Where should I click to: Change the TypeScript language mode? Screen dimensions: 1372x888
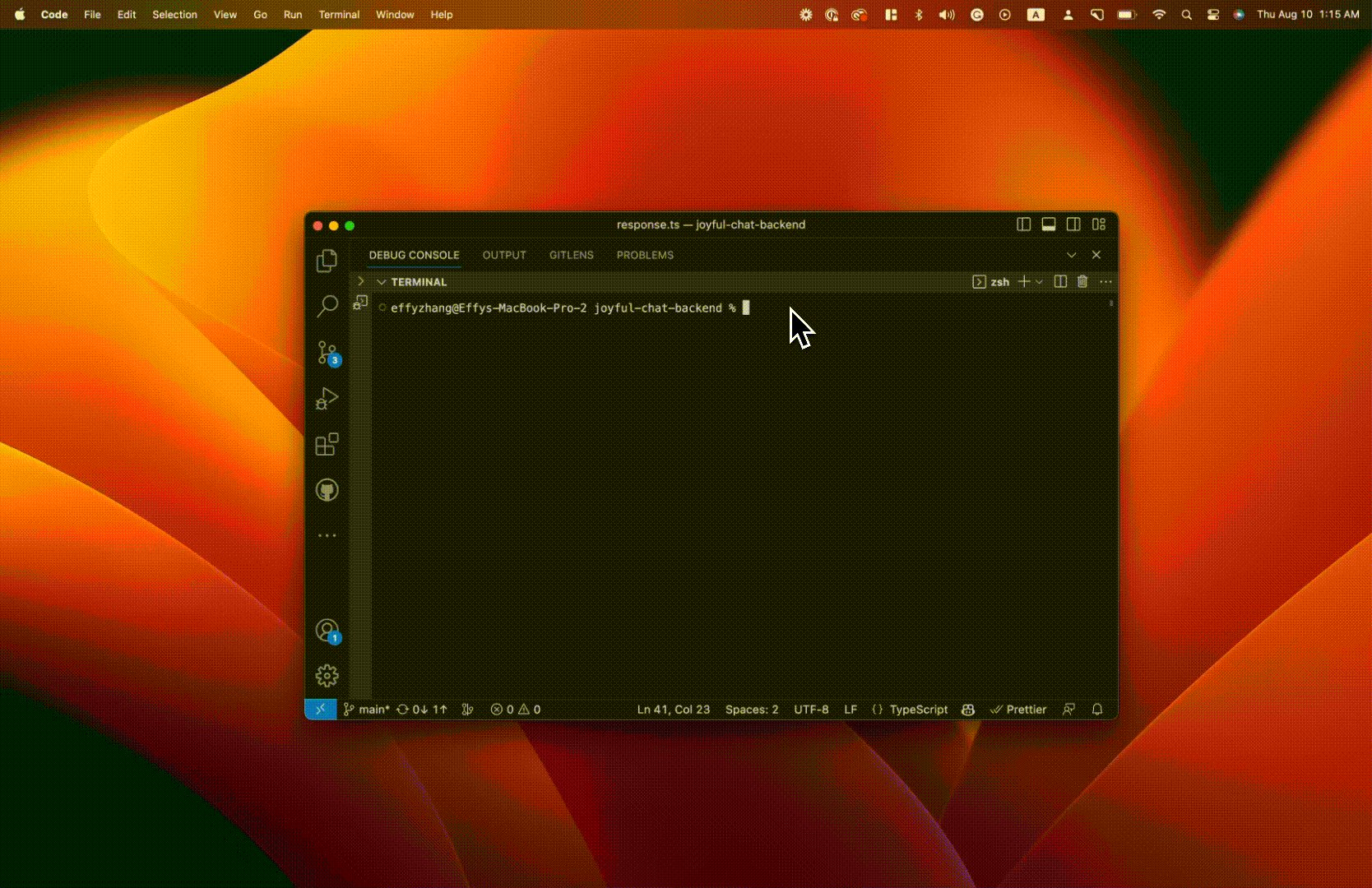click(x=918, y=710)
